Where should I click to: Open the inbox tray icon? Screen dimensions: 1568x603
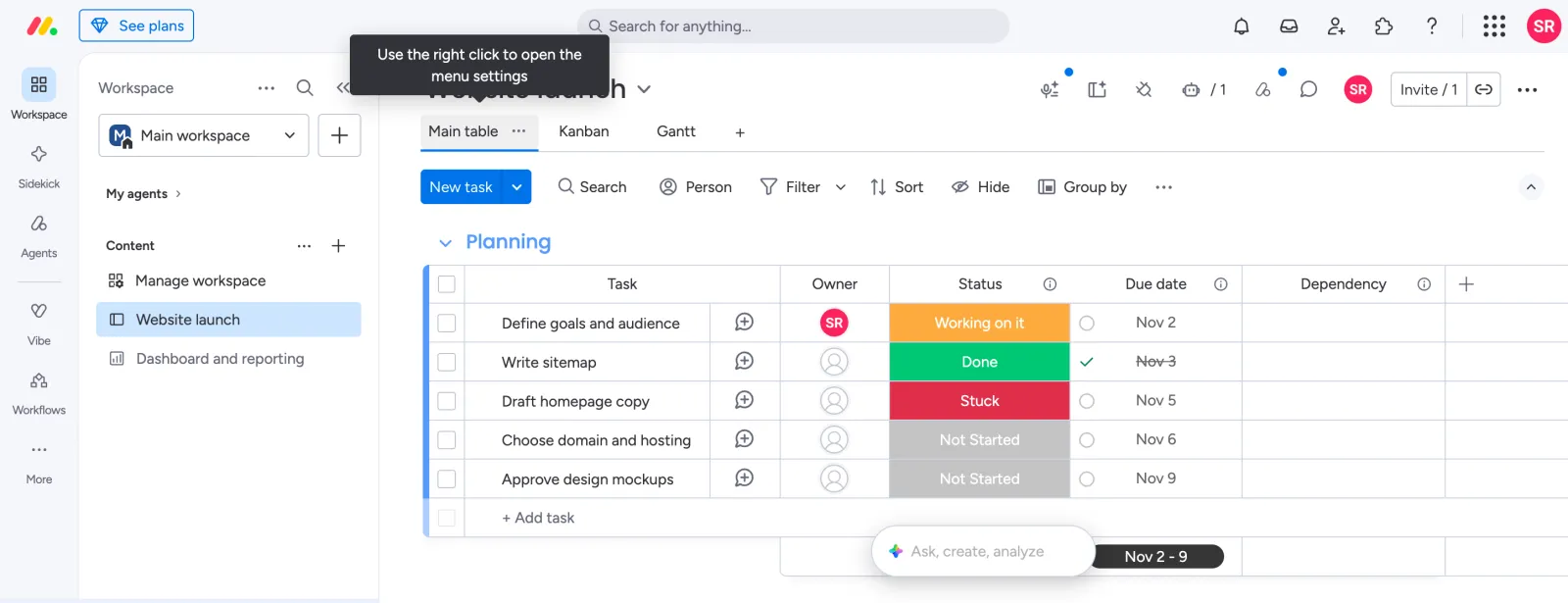click(x=1289, y=26)
